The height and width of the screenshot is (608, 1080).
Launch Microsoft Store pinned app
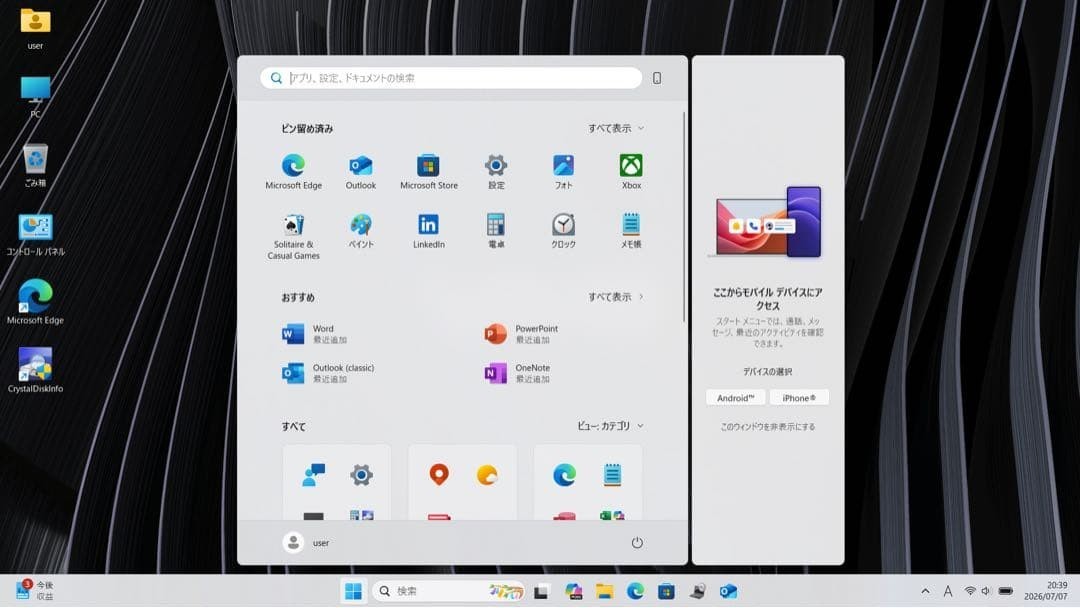tap(428, 171)
